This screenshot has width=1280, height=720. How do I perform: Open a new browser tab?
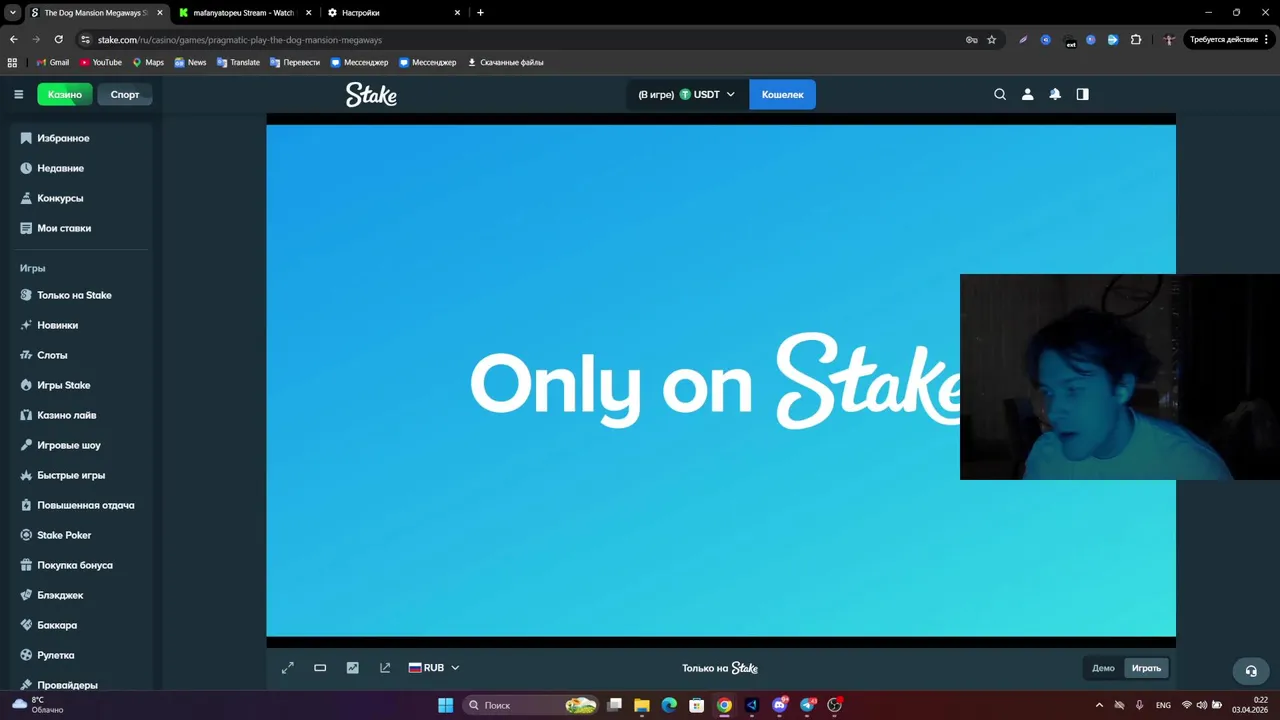(481, 13)
